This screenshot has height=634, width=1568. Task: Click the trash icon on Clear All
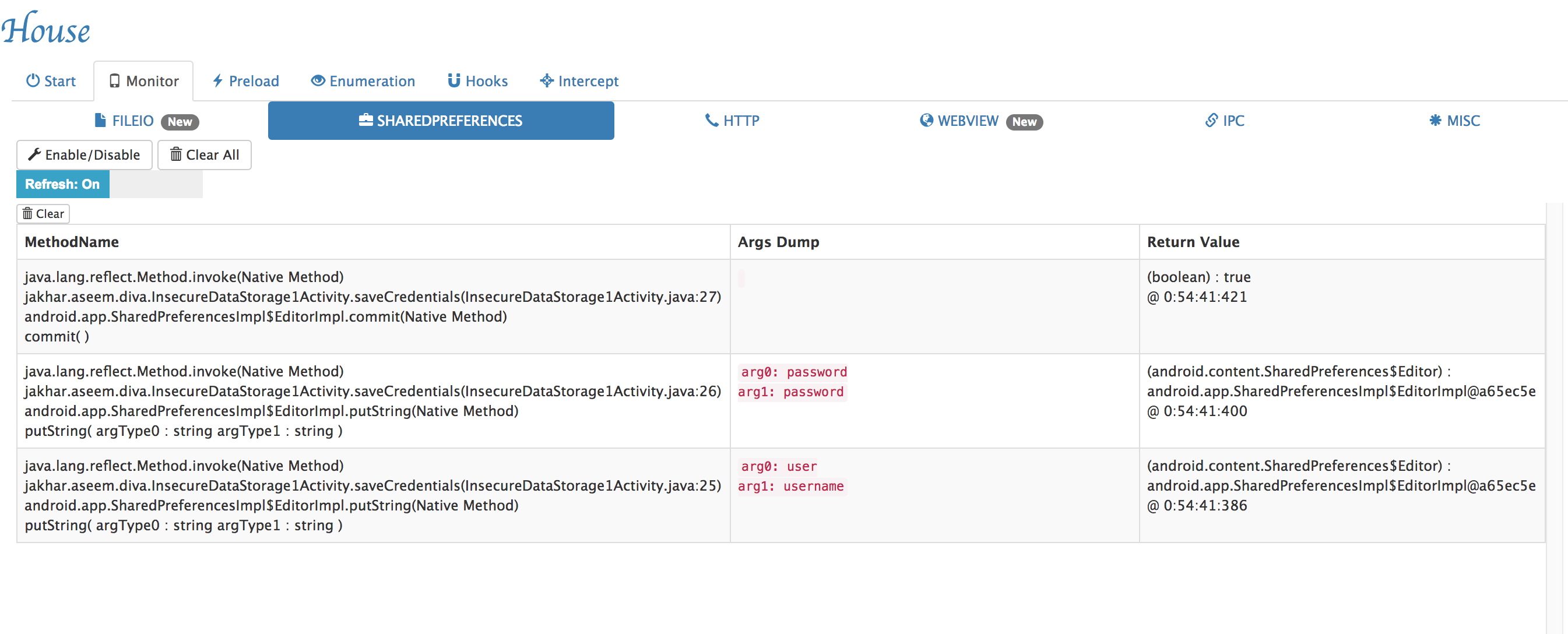point(176,154)
